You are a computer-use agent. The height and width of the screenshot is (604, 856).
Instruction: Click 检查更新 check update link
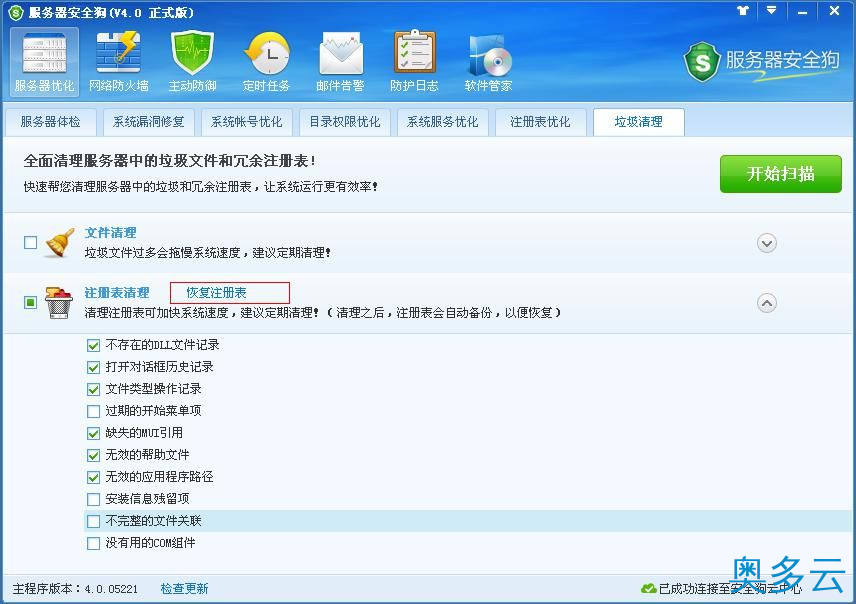tap(185, 589)
